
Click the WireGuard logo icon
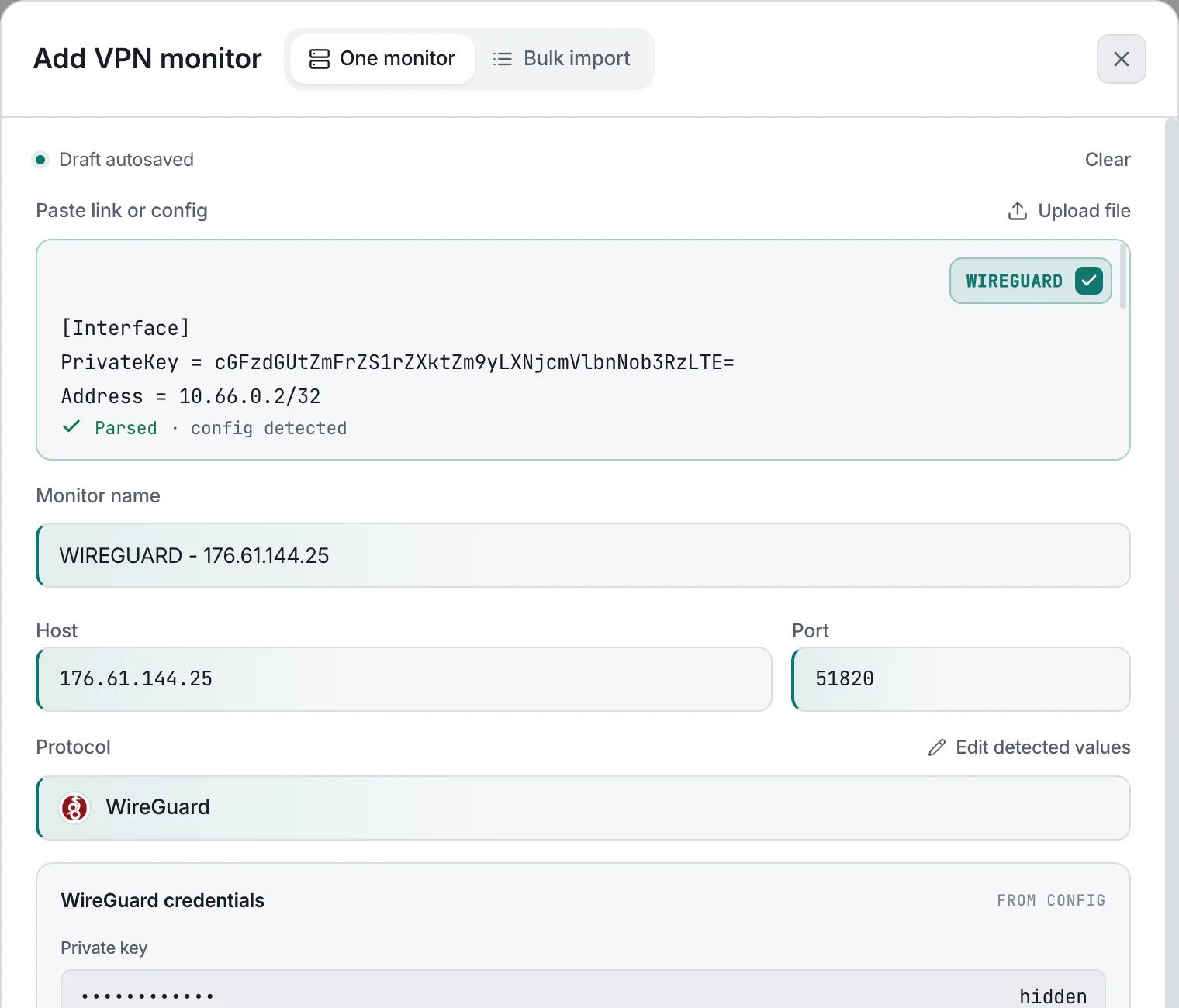pyautogui.click(x=74, y=808)
